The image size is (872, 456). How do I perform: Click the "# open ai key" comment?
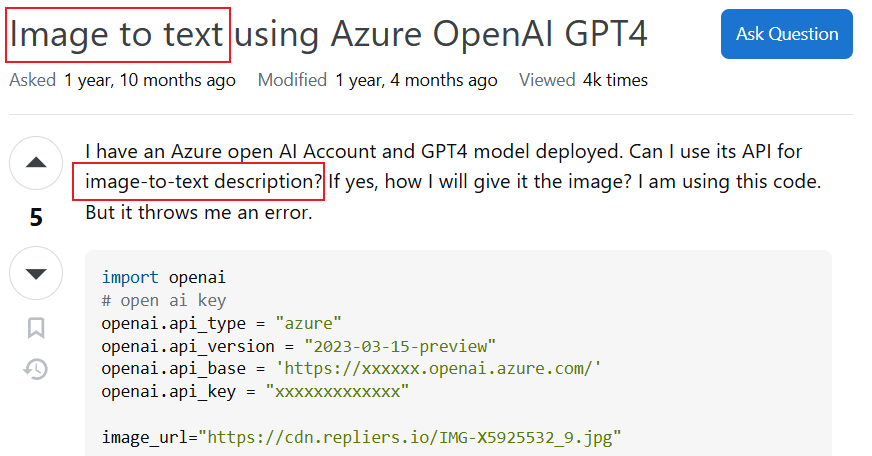(163, 300)
